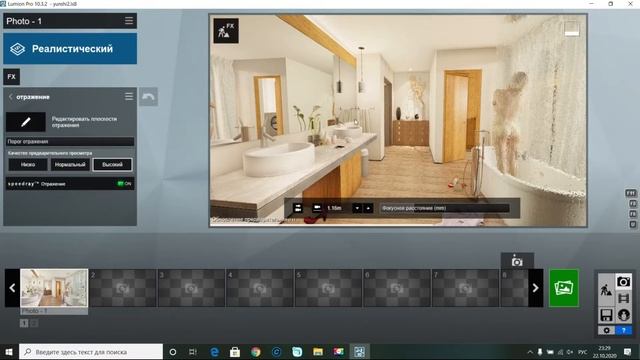
Task: Open the 360 Panorama mode
Action: pyautogui.click(x=623, y=315)
